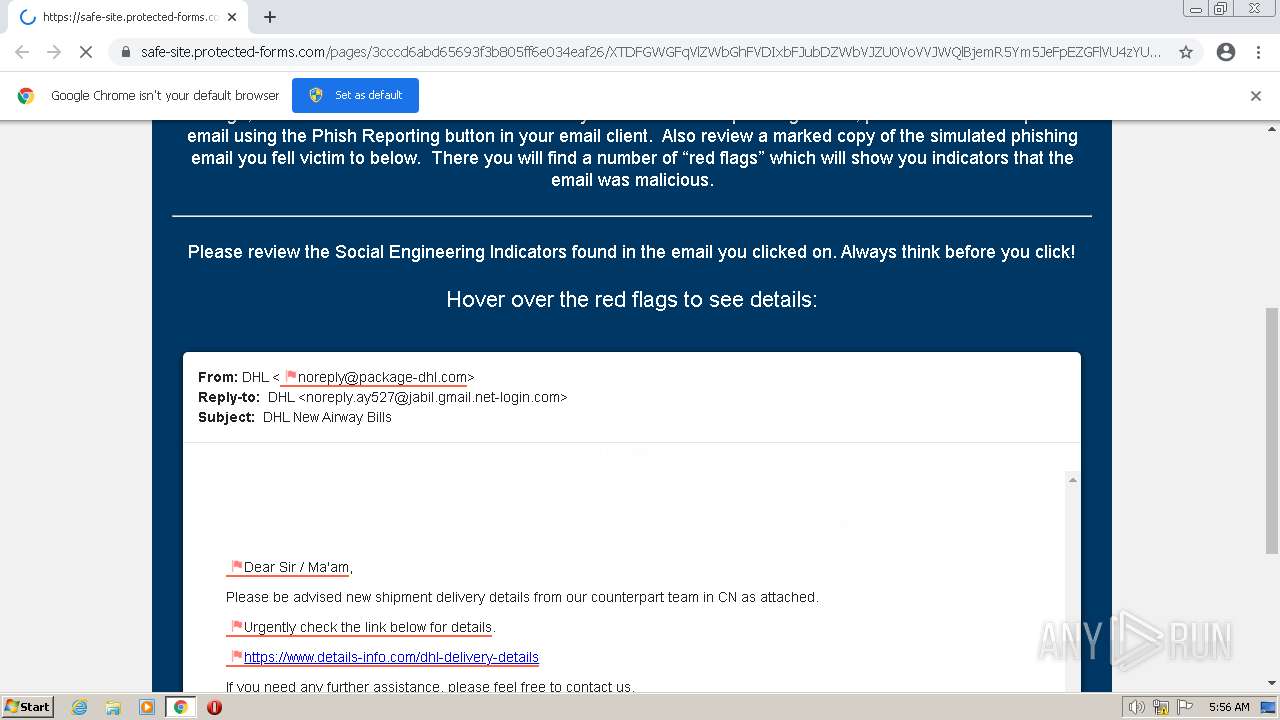Viewport: 1280px width, 720px height.
Task: Click the Google Chrome isn't default message
Action: click(x=165, y=95)
